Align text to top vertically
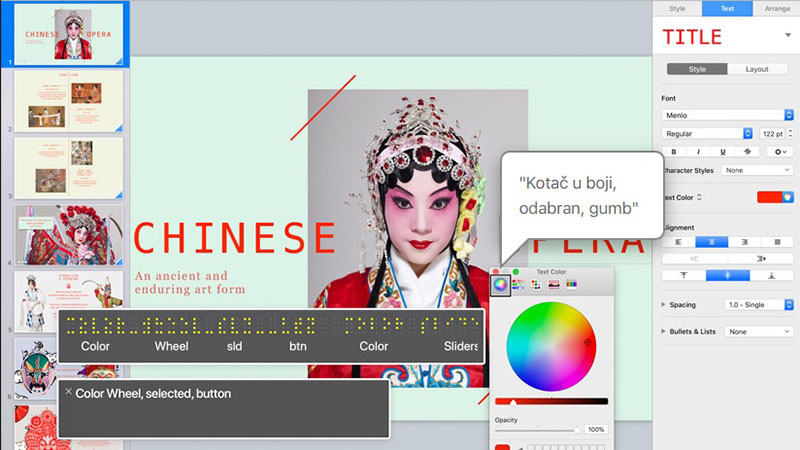 point(685,275)
